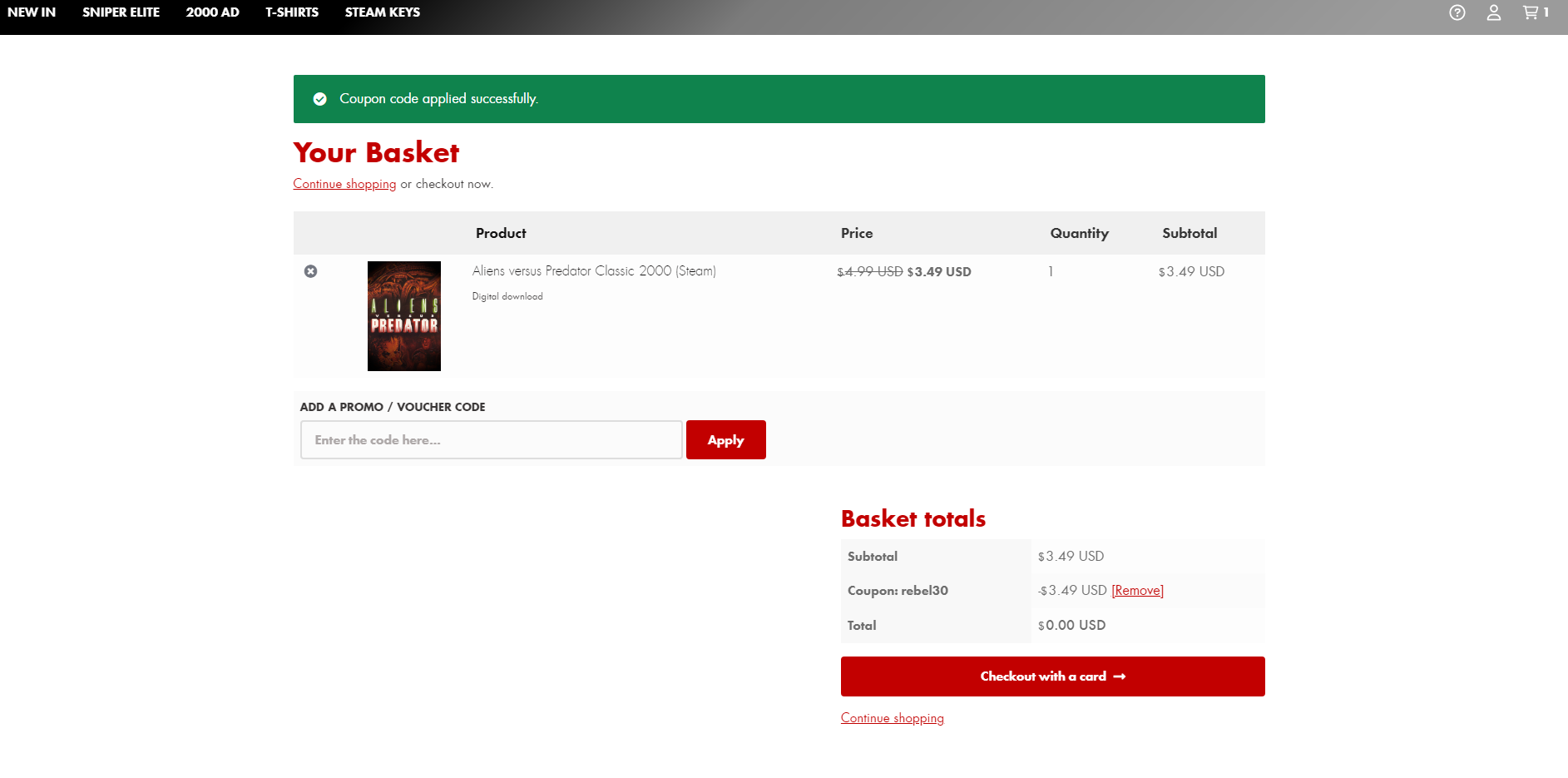The height and width of the screenshot is (778, 1568).
Task: Open the STEAM KEYS menu
Action: (383, 12)
